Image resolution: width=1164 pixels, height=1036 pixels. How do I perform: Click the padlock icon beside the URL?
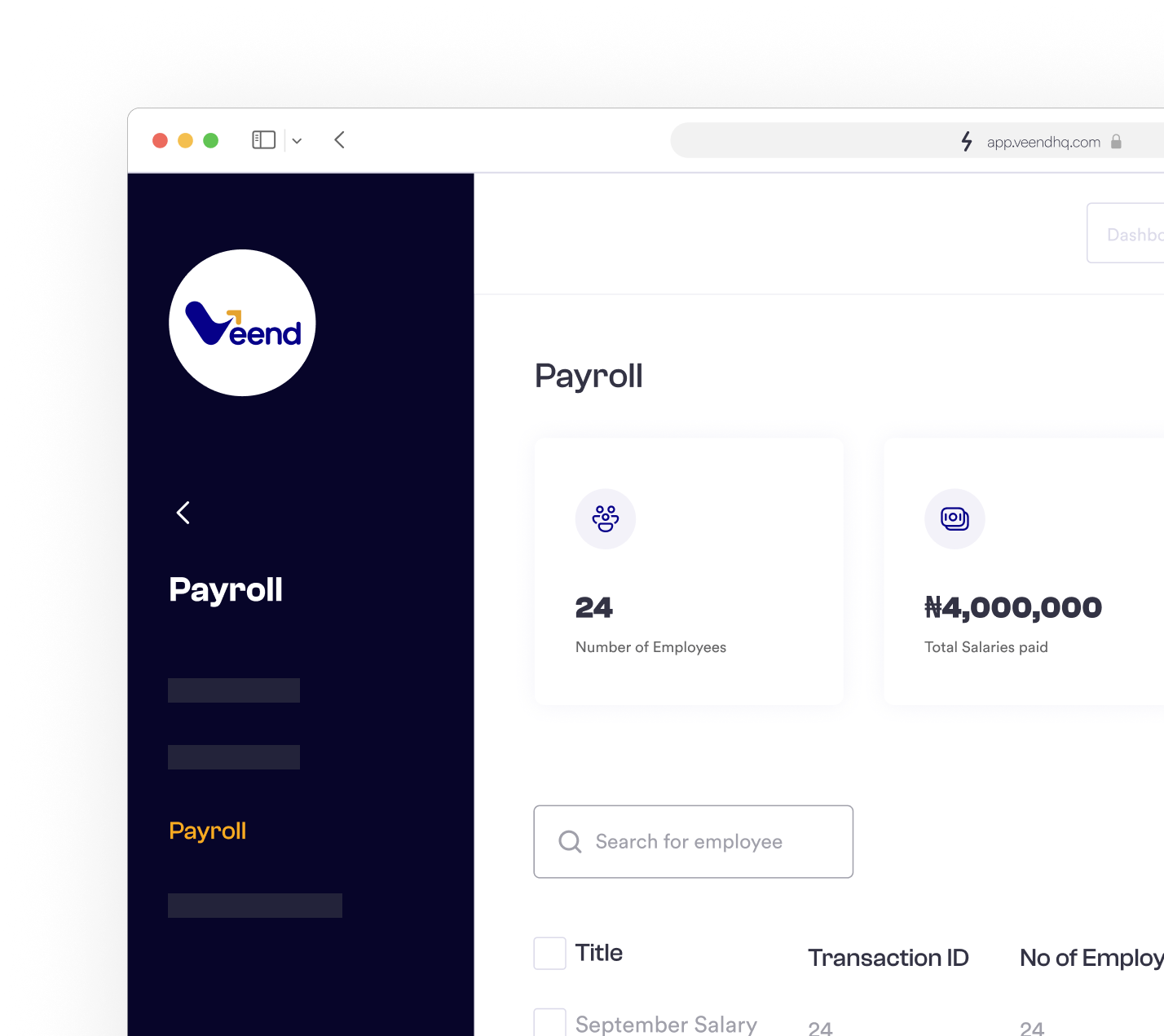coord(1116,142)
